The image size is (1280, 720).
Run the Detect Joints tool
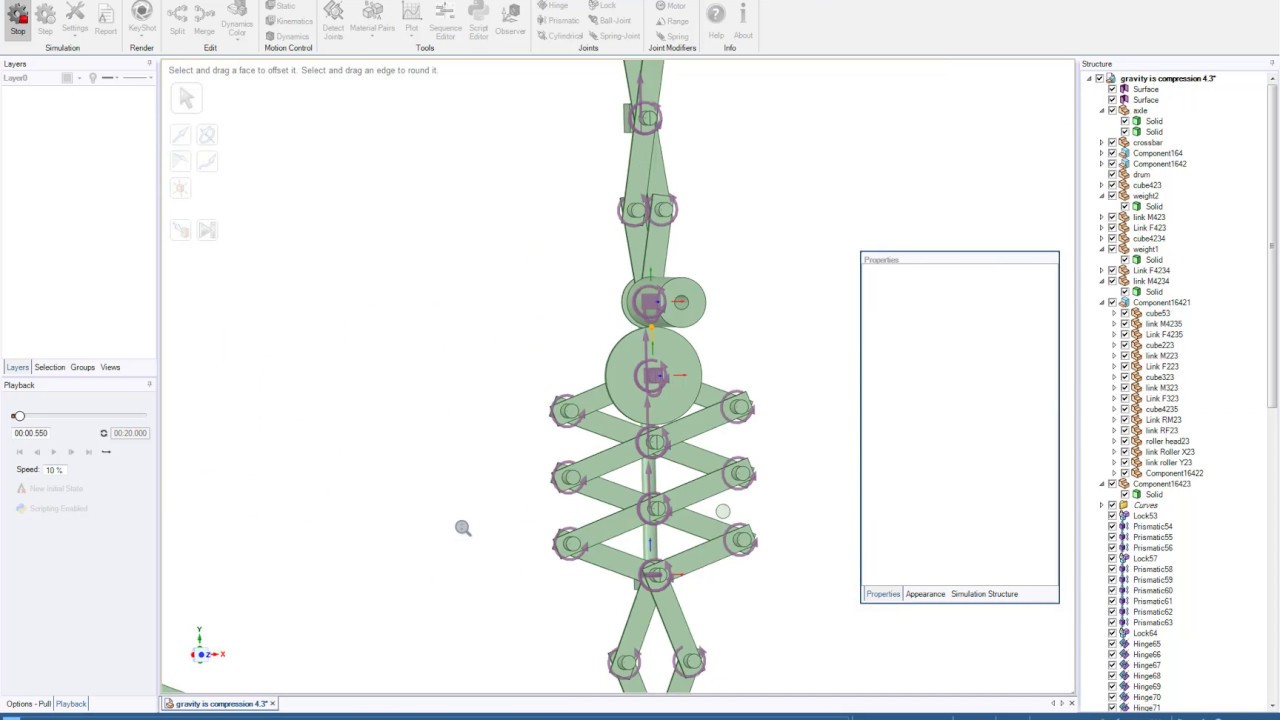pos(333,20)
